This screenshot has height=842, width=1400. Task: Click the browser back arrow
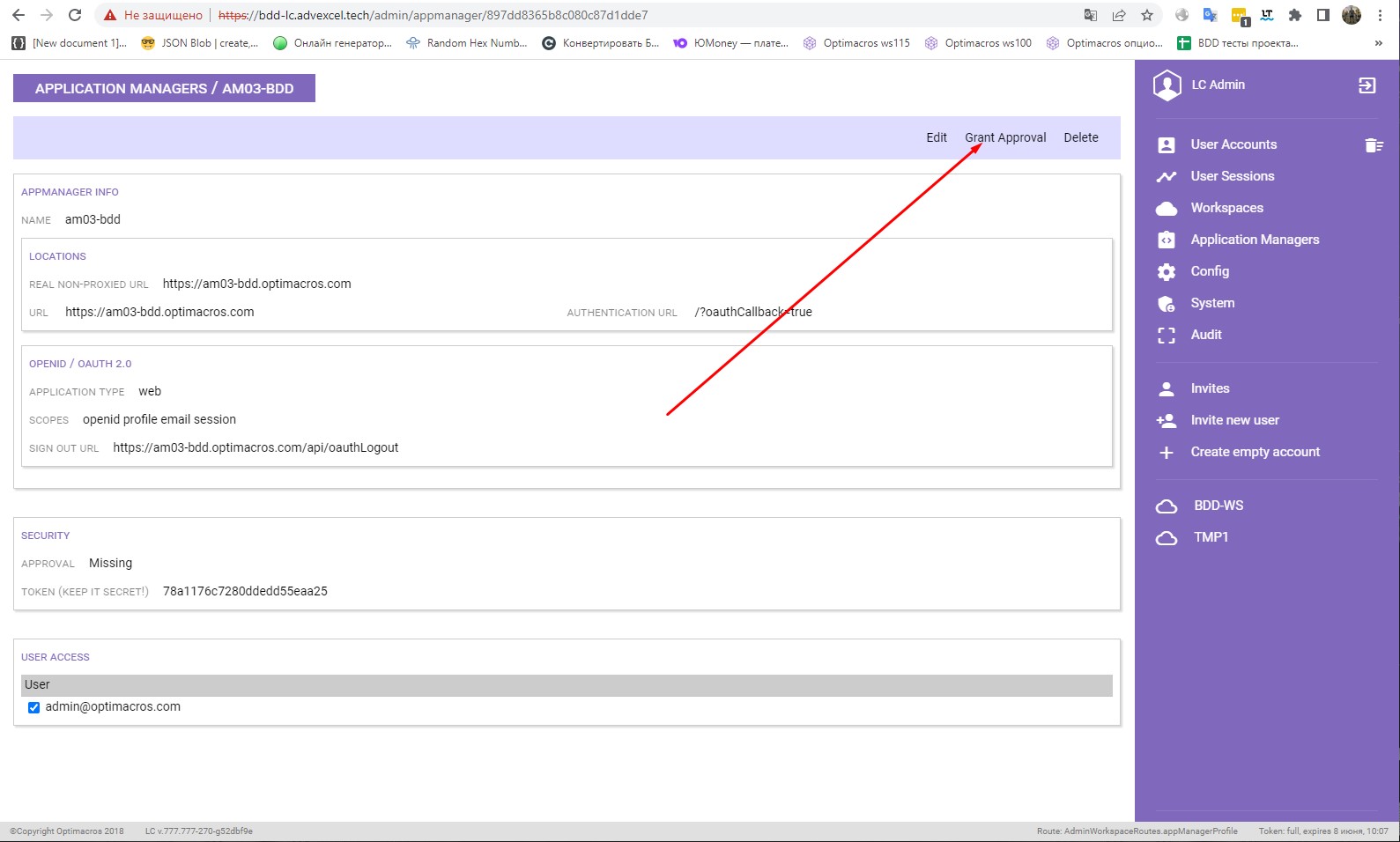(19, 15)
